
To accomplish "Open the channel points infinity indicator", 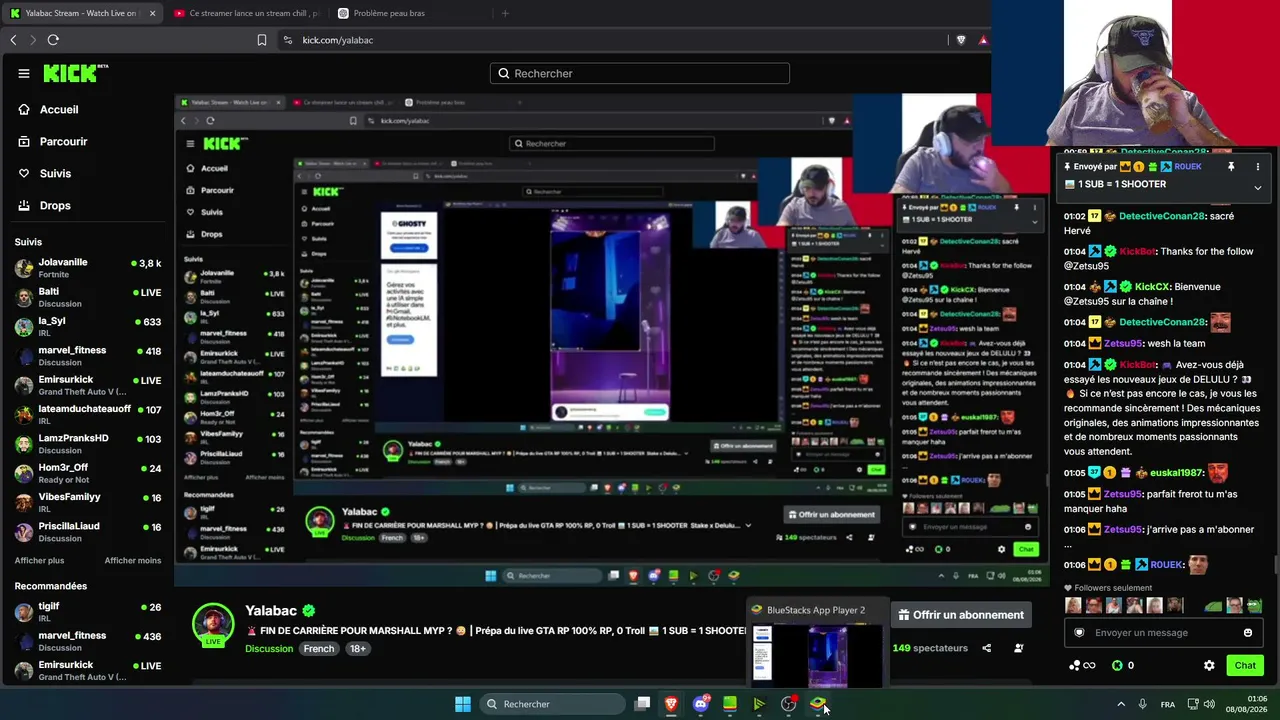I will click(1082, 665).
